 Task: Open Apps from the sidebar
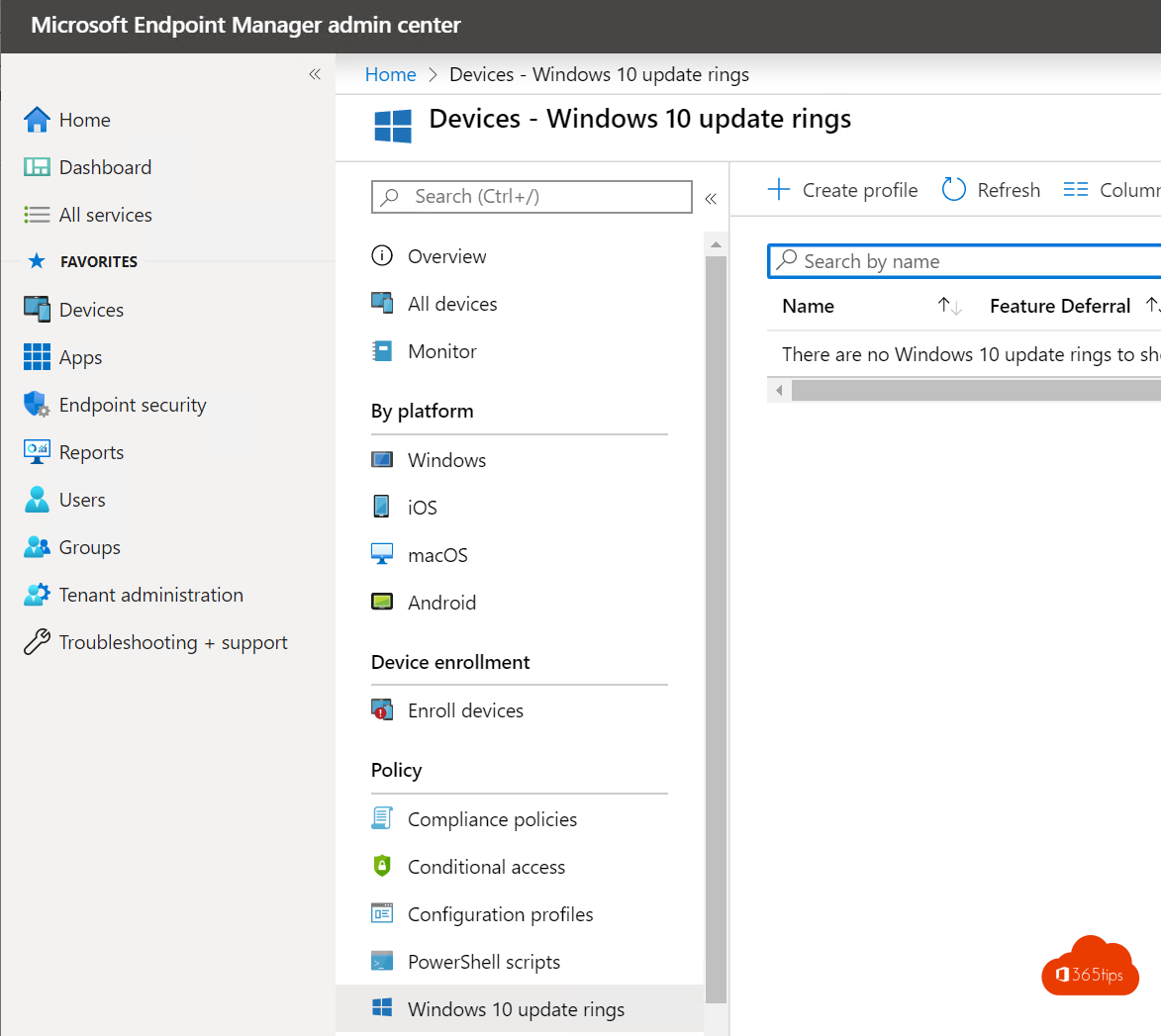point(80,357)
